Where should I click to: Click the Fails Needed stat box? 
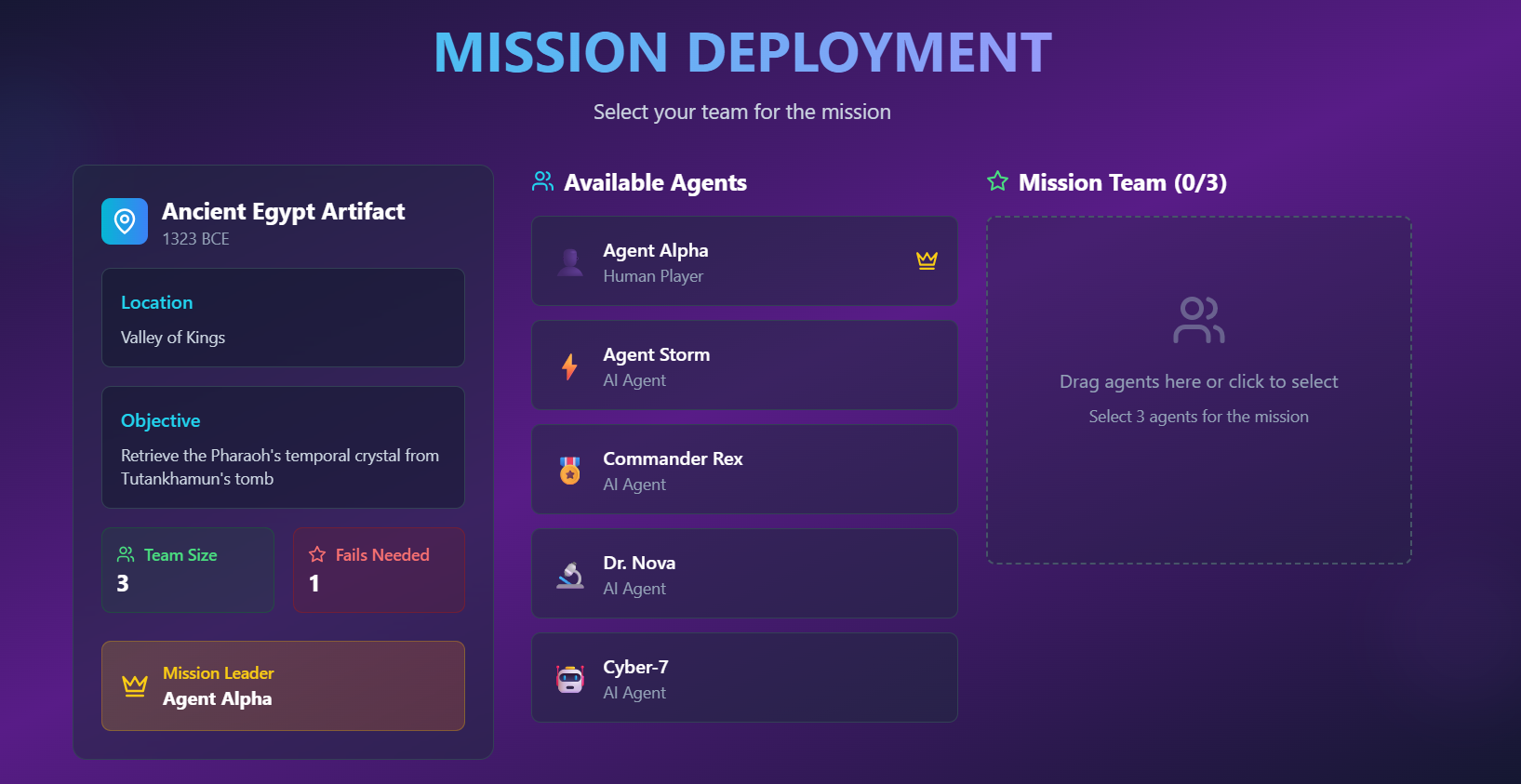[x=379, y=570]
